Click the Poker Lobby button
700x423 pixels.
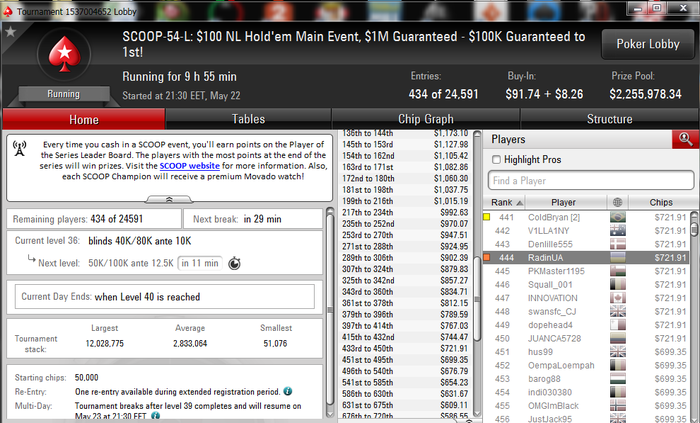(x=648, y=44)
